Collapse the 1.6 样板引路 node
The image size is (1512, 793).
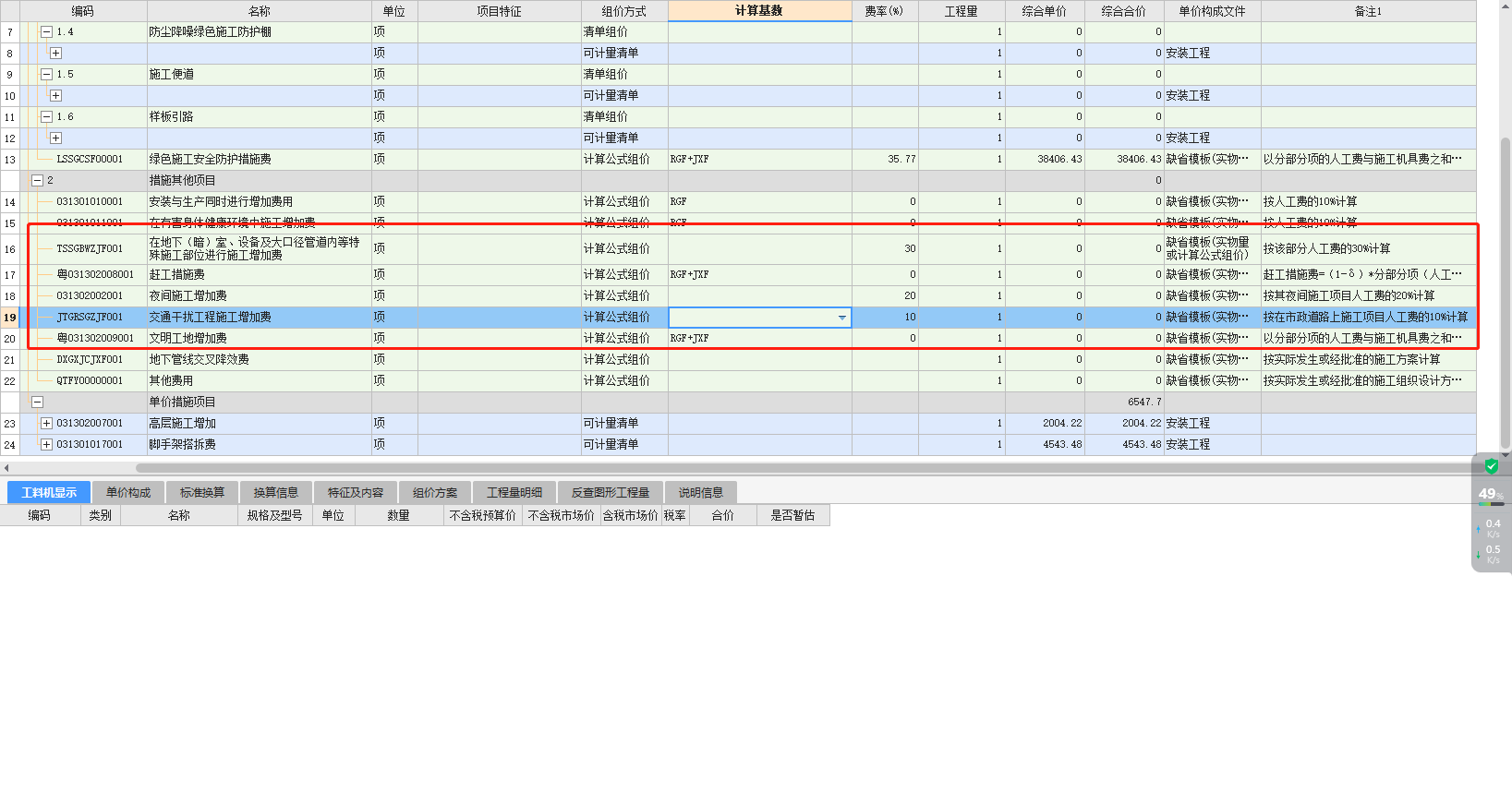[x=46, y=116]
